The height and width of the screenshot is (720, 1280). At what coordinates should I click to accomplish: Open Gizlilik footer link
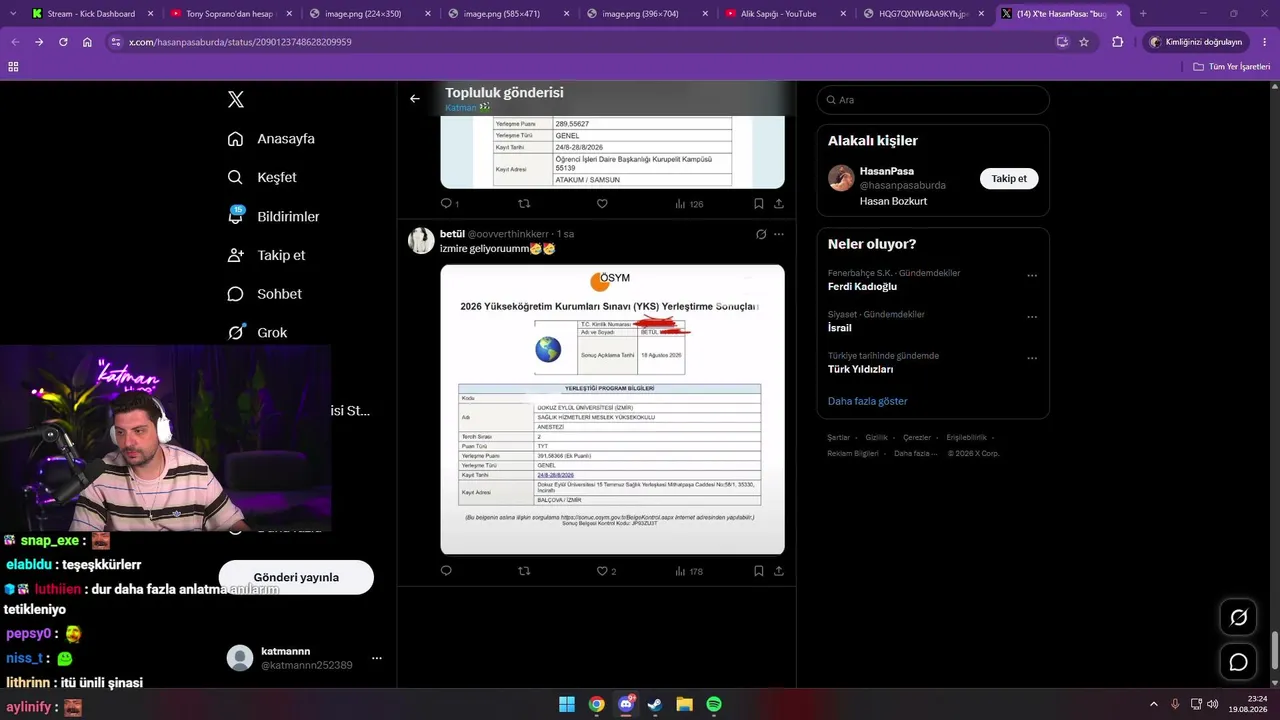pos(876,437)
